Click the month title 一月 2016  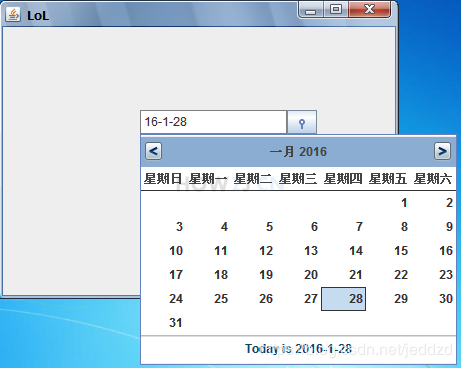[298, 152]
